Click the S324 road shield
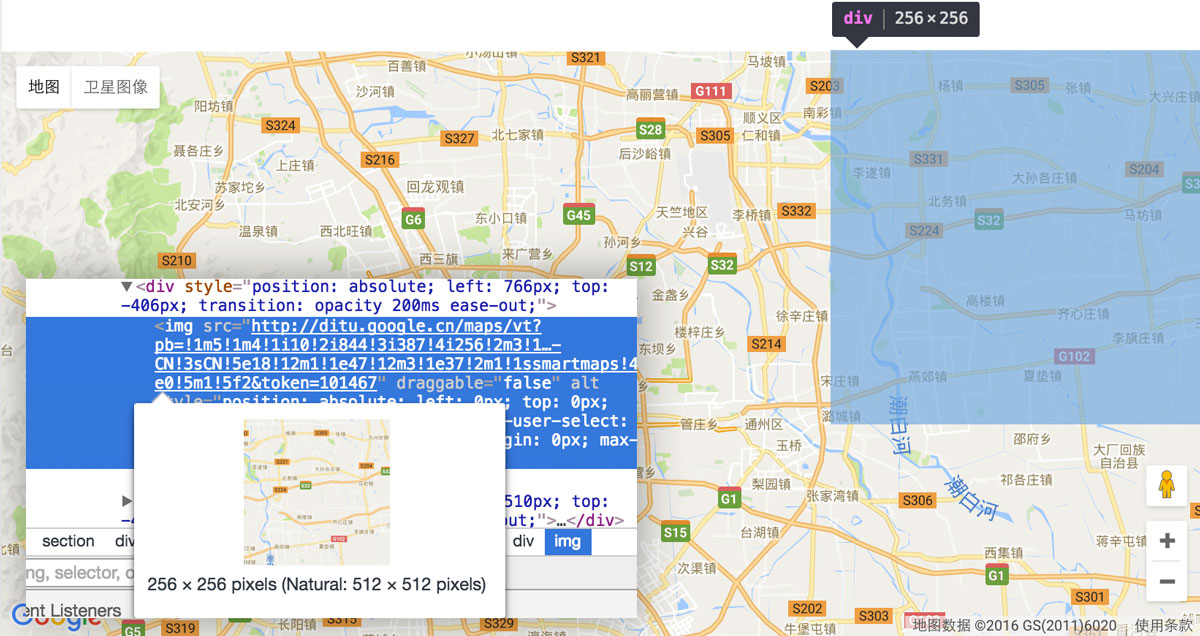Screen dimensions: 1200x636 click(x=280, y=125)
